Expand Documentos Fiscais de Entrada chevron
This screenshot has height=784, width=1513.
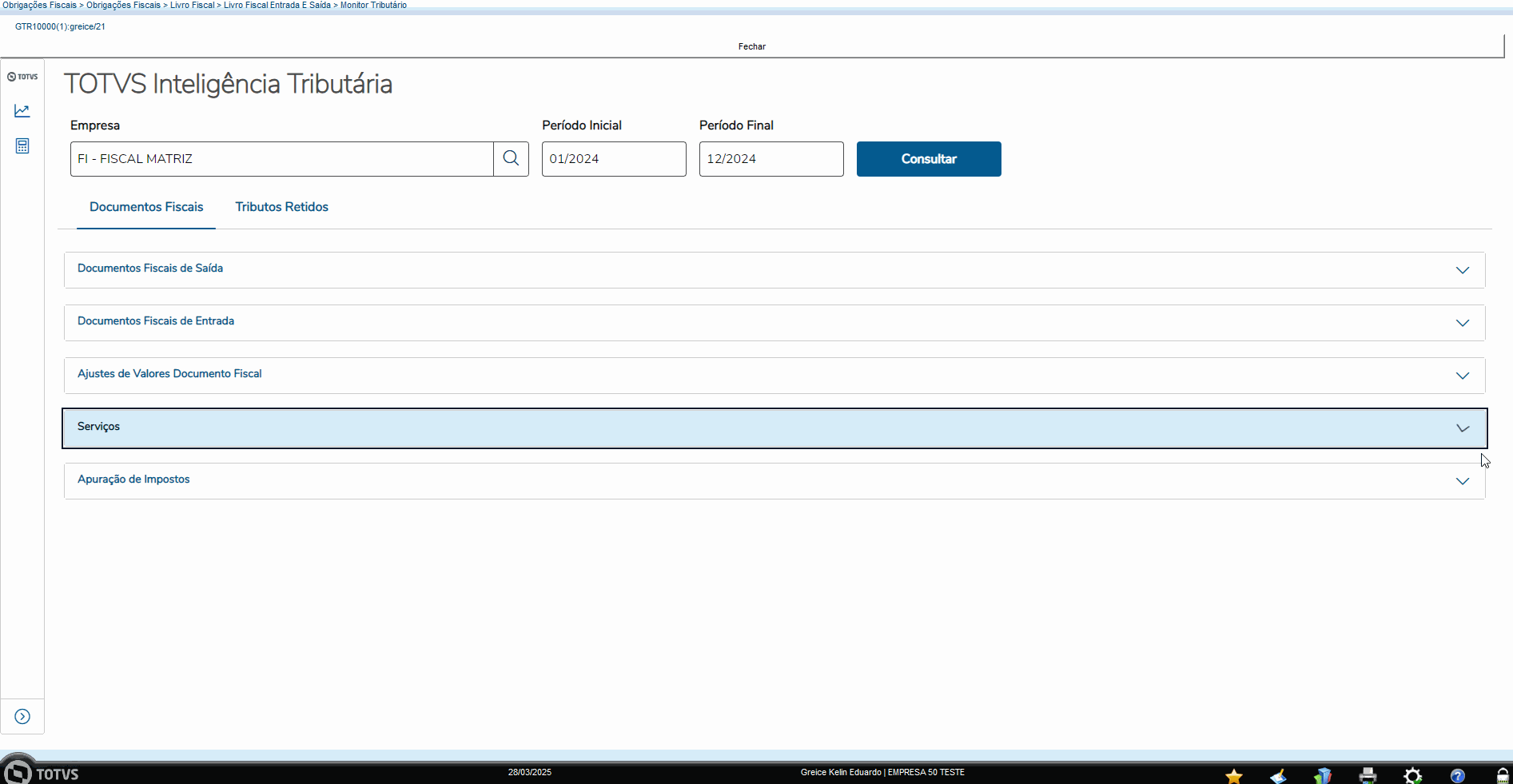coord(1463,323)
